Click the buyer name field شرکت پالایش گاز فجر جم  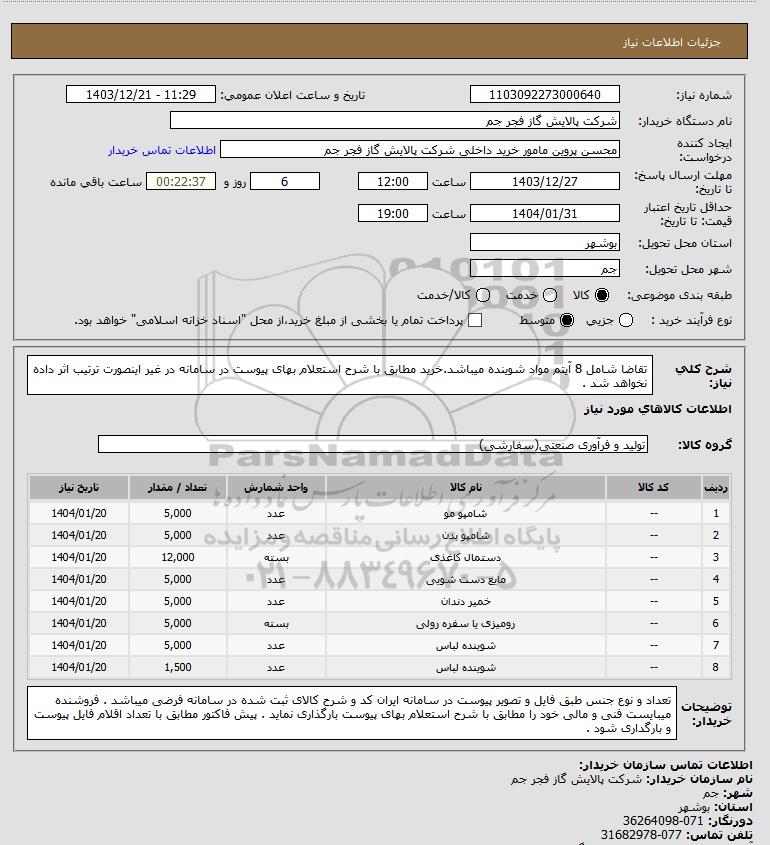(394, 120)
